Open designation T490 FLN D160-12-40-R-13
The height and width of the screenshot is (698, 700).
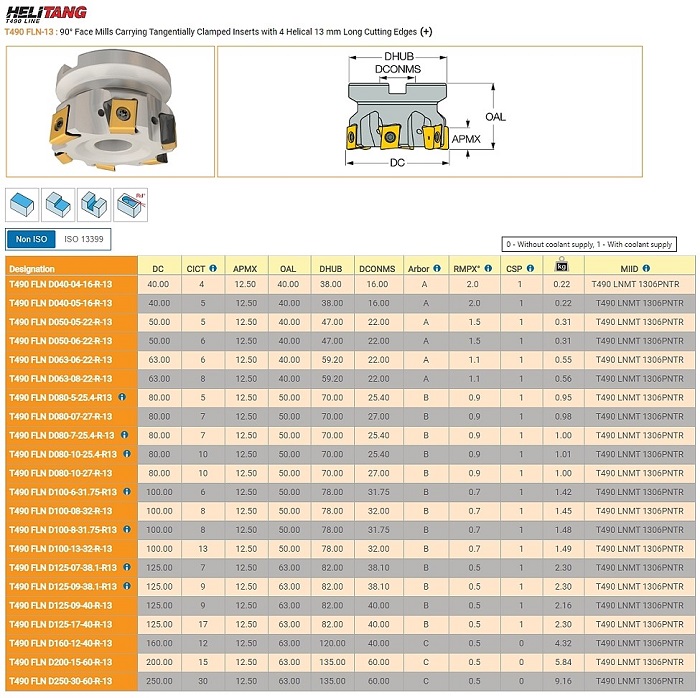(61, 643)
